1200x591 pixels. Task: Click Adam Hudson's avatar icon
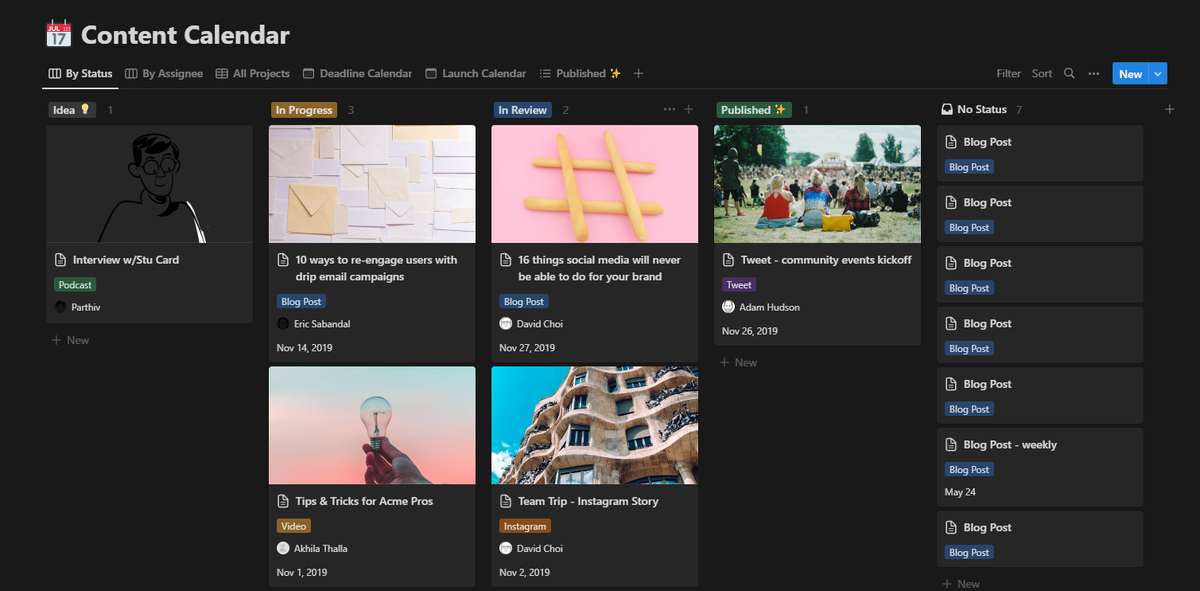click(x=728, y=307)
